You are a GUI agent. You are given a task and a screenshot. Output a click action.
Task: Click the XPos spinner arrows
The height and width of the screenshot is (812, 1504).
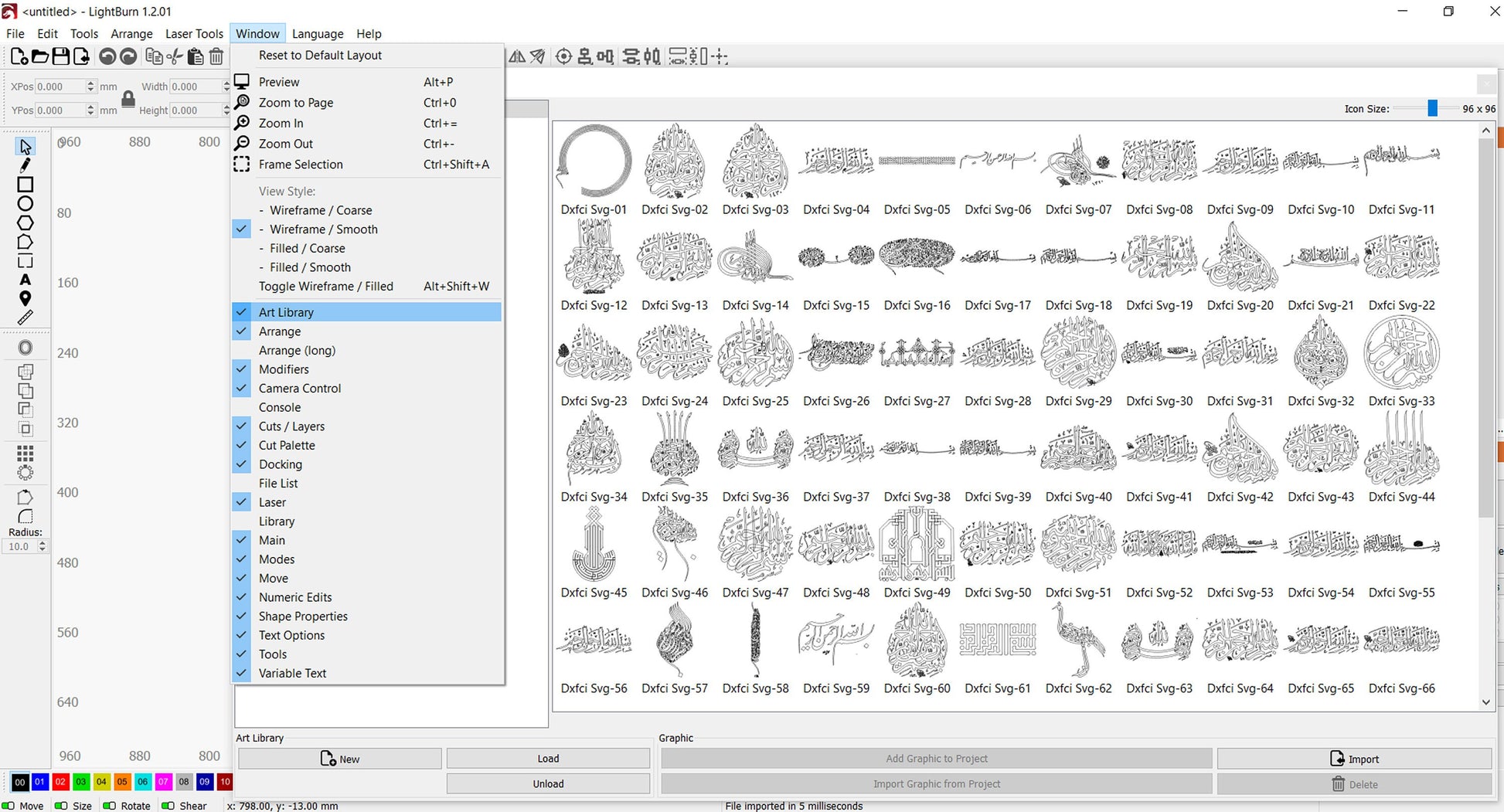(x=90, y=87)
